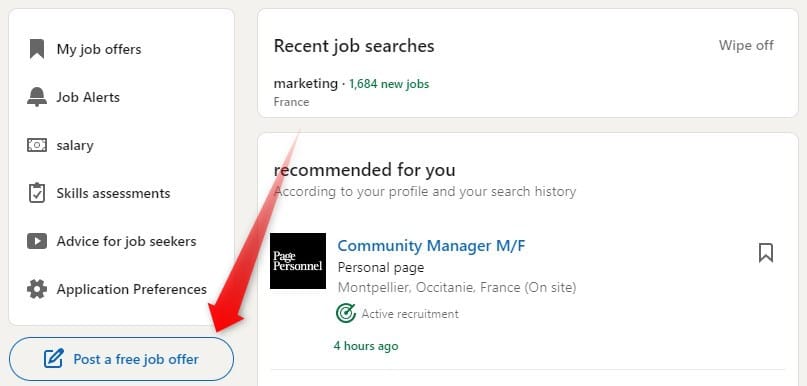Open the My job offers text link
The image size is (807, 386).
click(99, 49)
